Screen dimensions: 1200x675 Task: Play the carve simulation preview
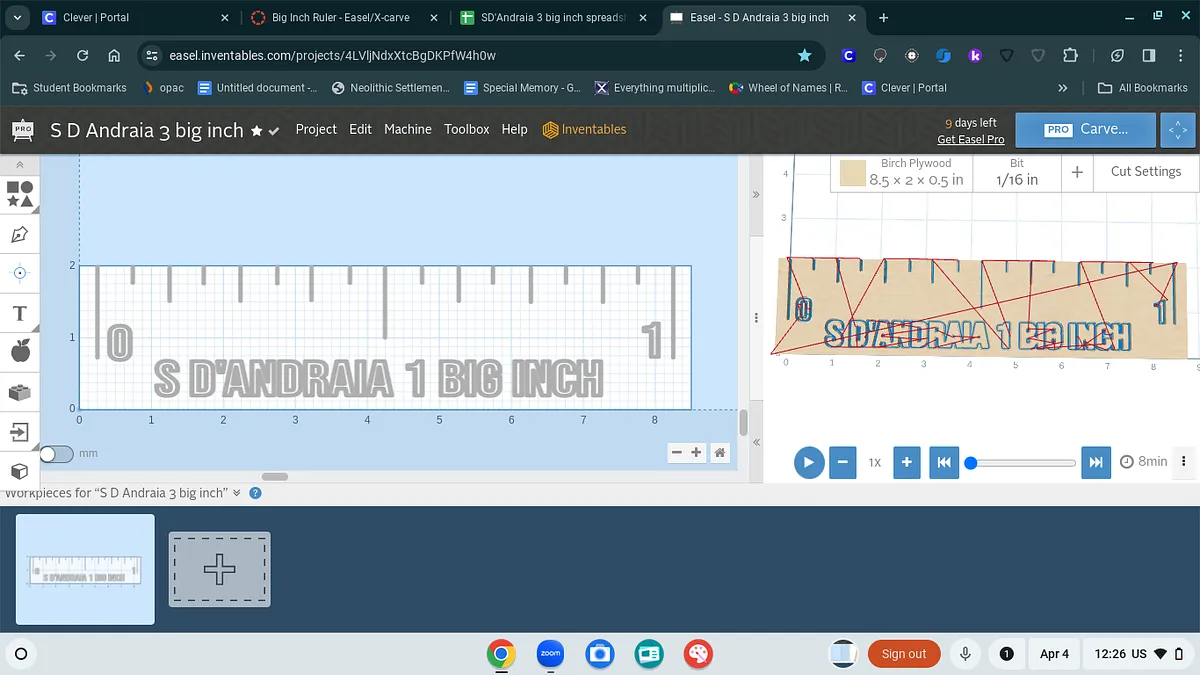pos(808,462)
